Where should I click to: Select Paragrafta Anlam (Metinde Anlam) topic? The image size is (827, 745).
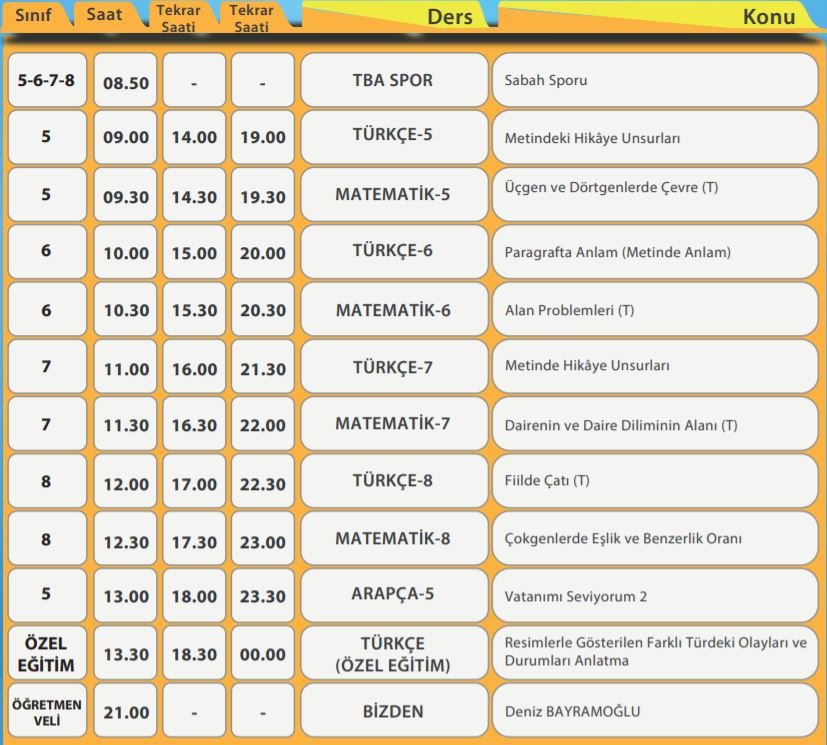point(655,252)
